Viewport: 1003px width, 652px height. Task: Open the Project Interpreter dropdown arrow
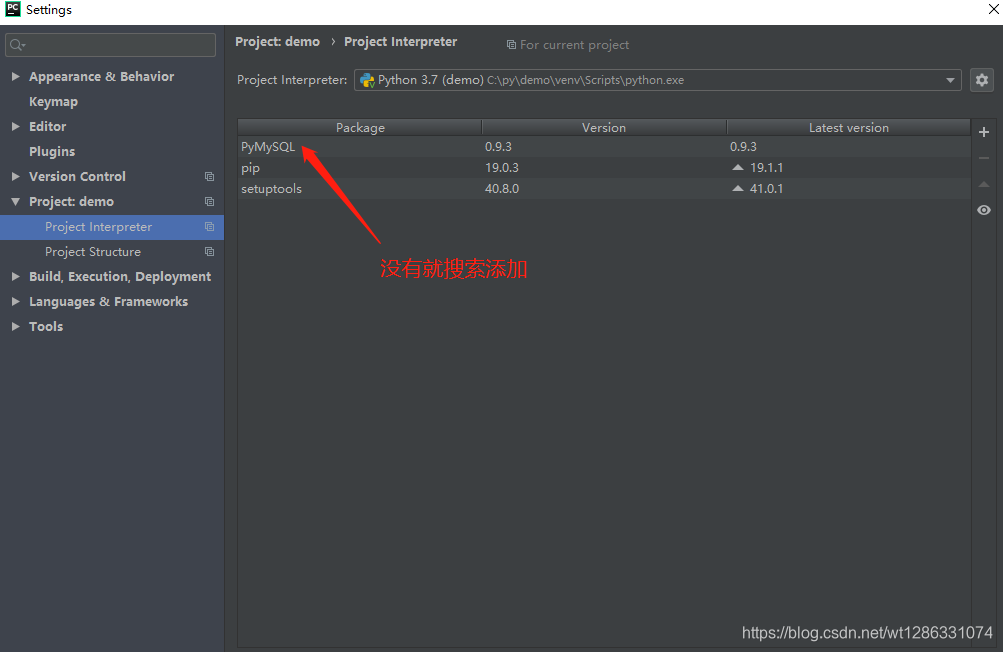950,80
